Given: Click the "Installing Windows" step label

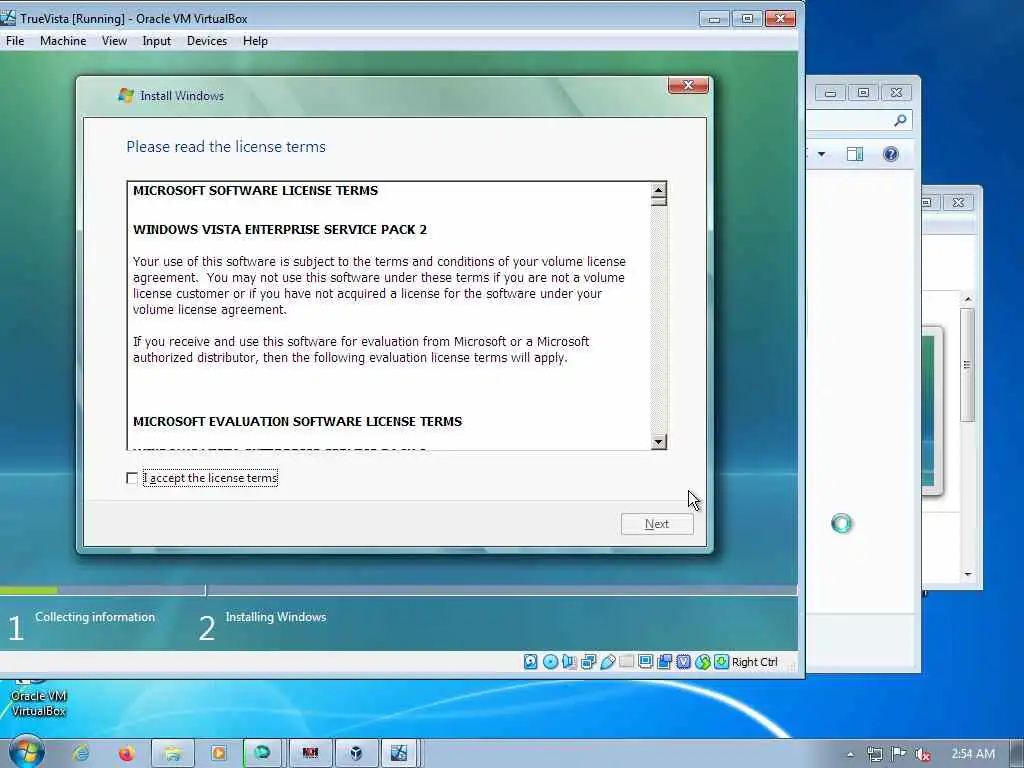Looking at the screenshot, I should [x=276, y=616].
